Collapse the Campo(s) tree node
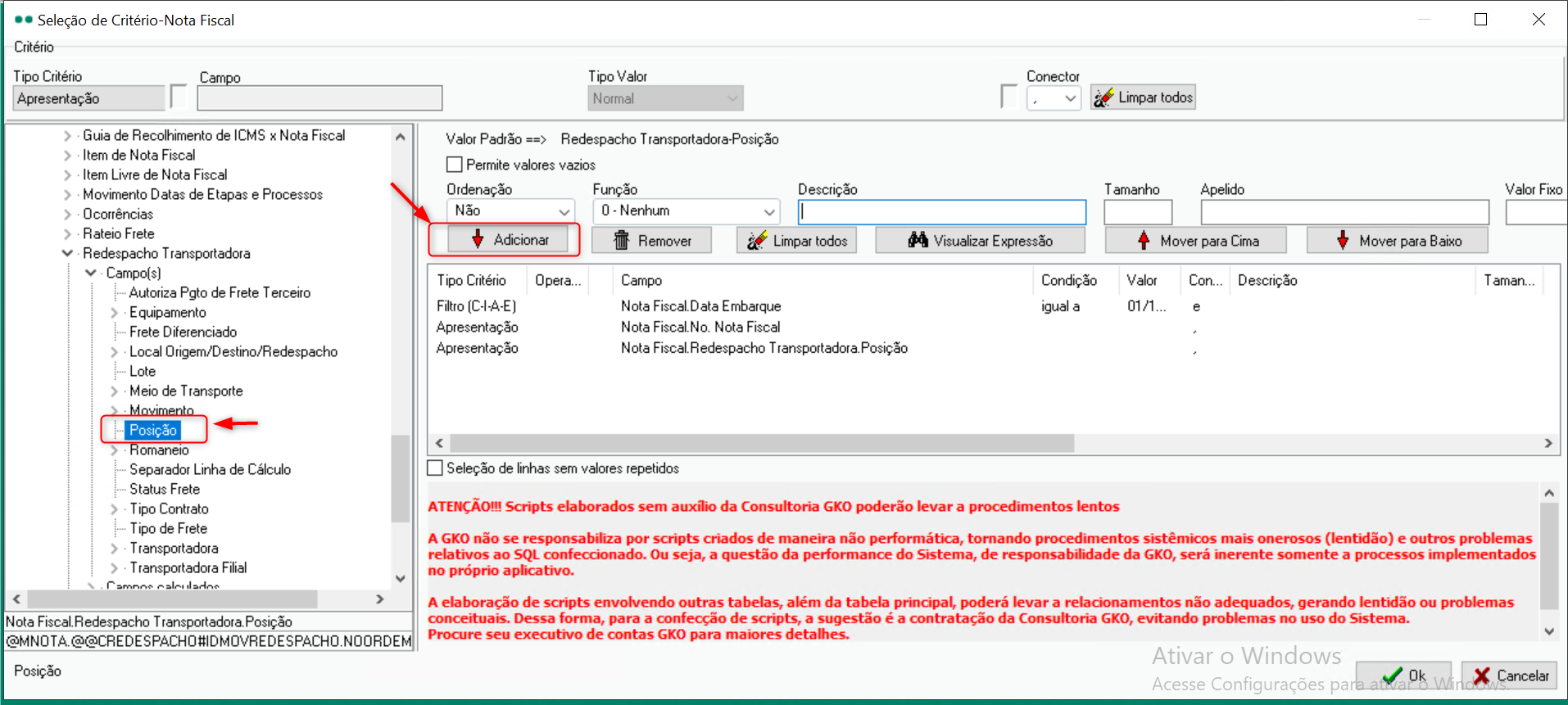 91,273
